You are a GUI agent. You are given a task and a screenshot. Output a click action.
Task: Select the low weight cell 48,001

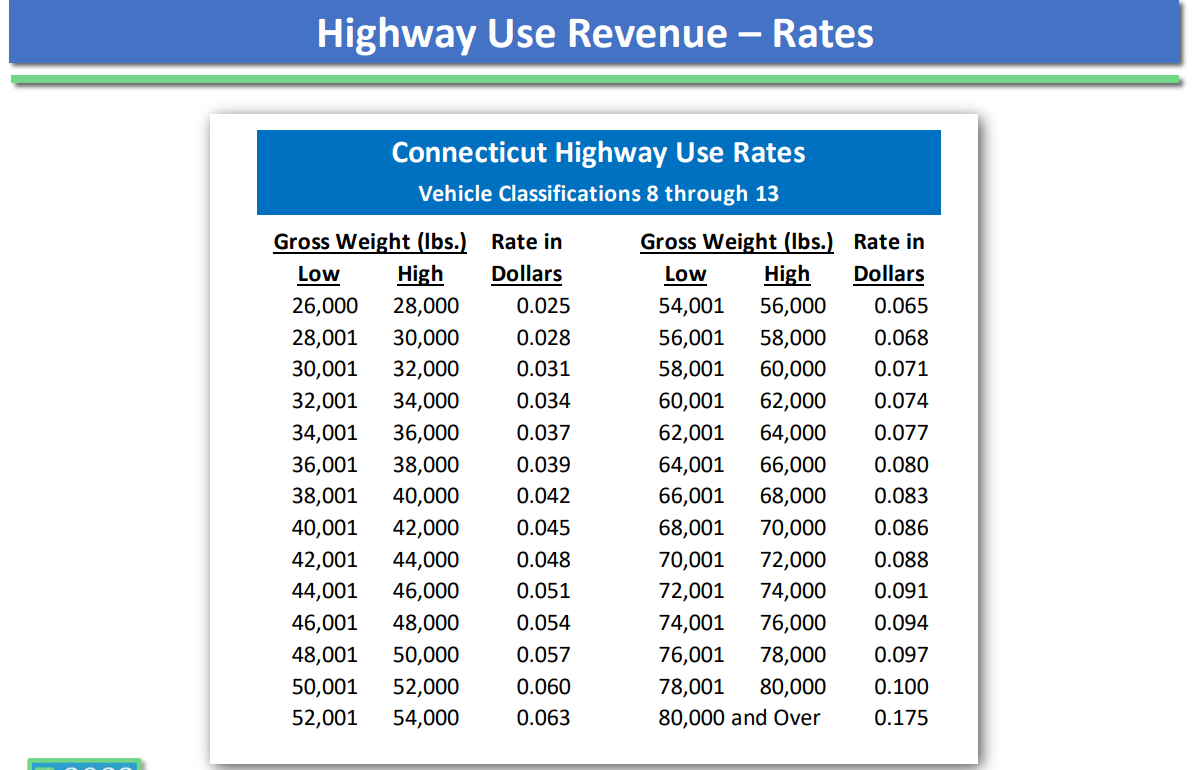click(x=325, y=655)
